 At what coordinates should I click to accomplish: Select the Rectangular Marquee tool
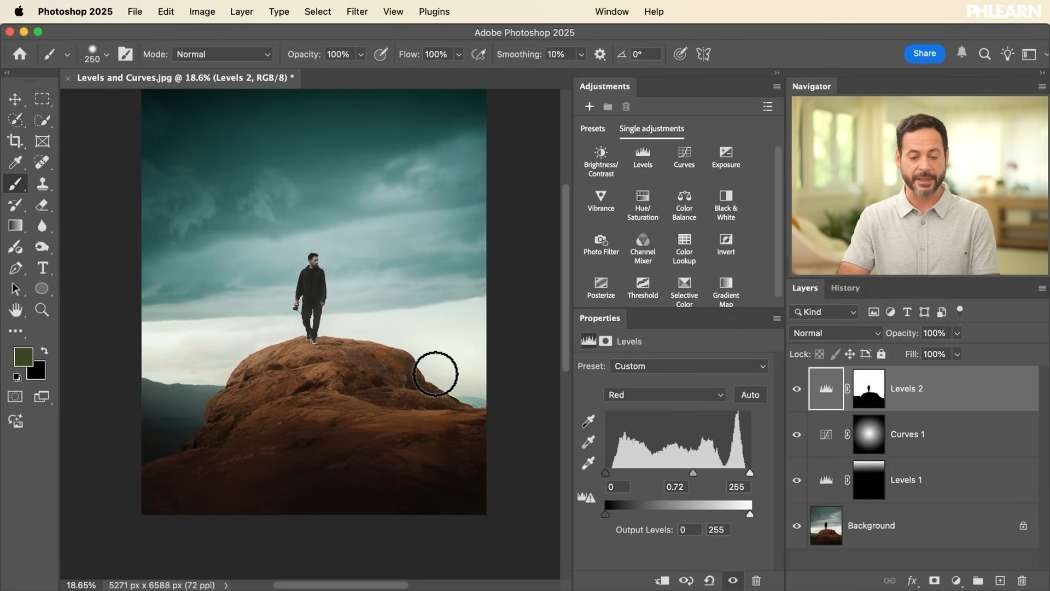(42, 99)
